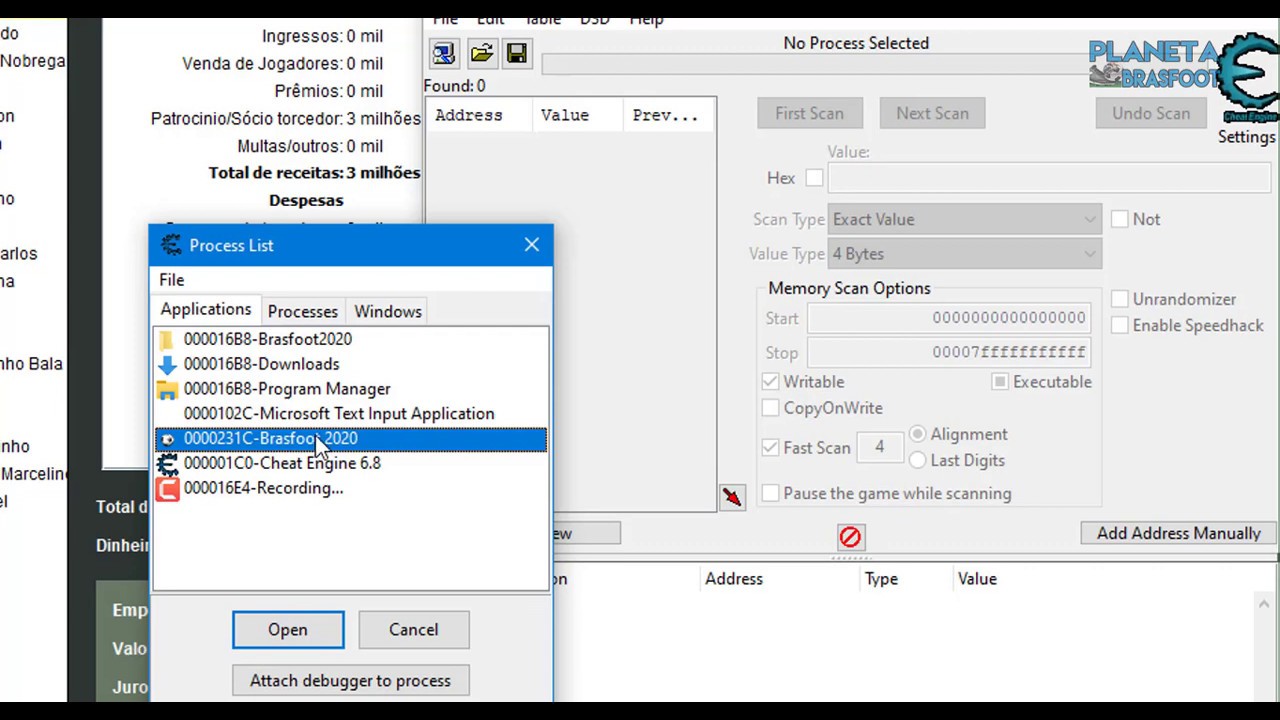Click Patrocinio/Sócio torcedor line in Brasfoot

[x=286, y=119]
